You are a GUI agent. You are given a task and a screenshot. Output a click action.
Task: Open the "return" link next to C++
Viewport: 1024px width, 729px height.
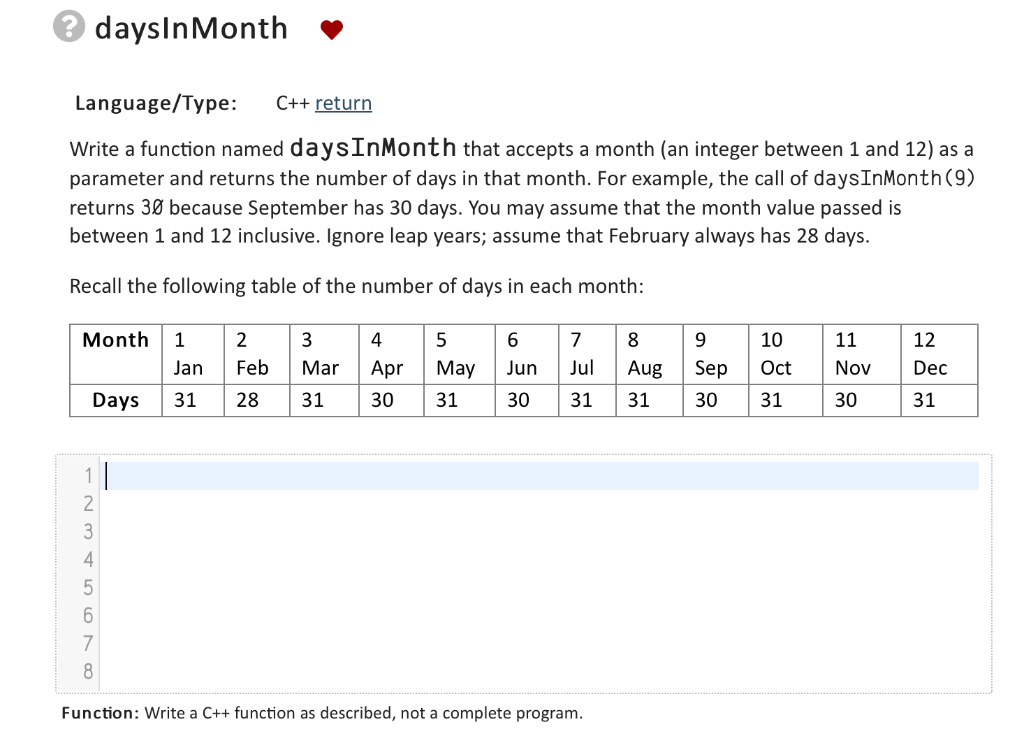pos(344,103)
